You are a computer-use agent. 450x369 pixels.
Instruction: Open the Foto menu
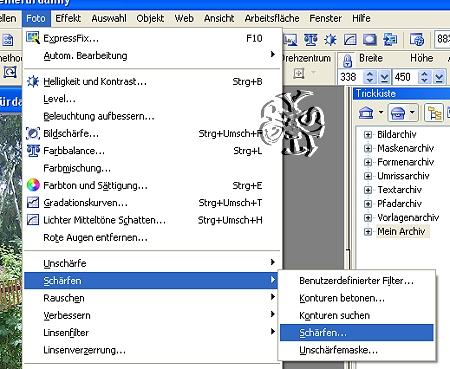(x=36, y=18)
